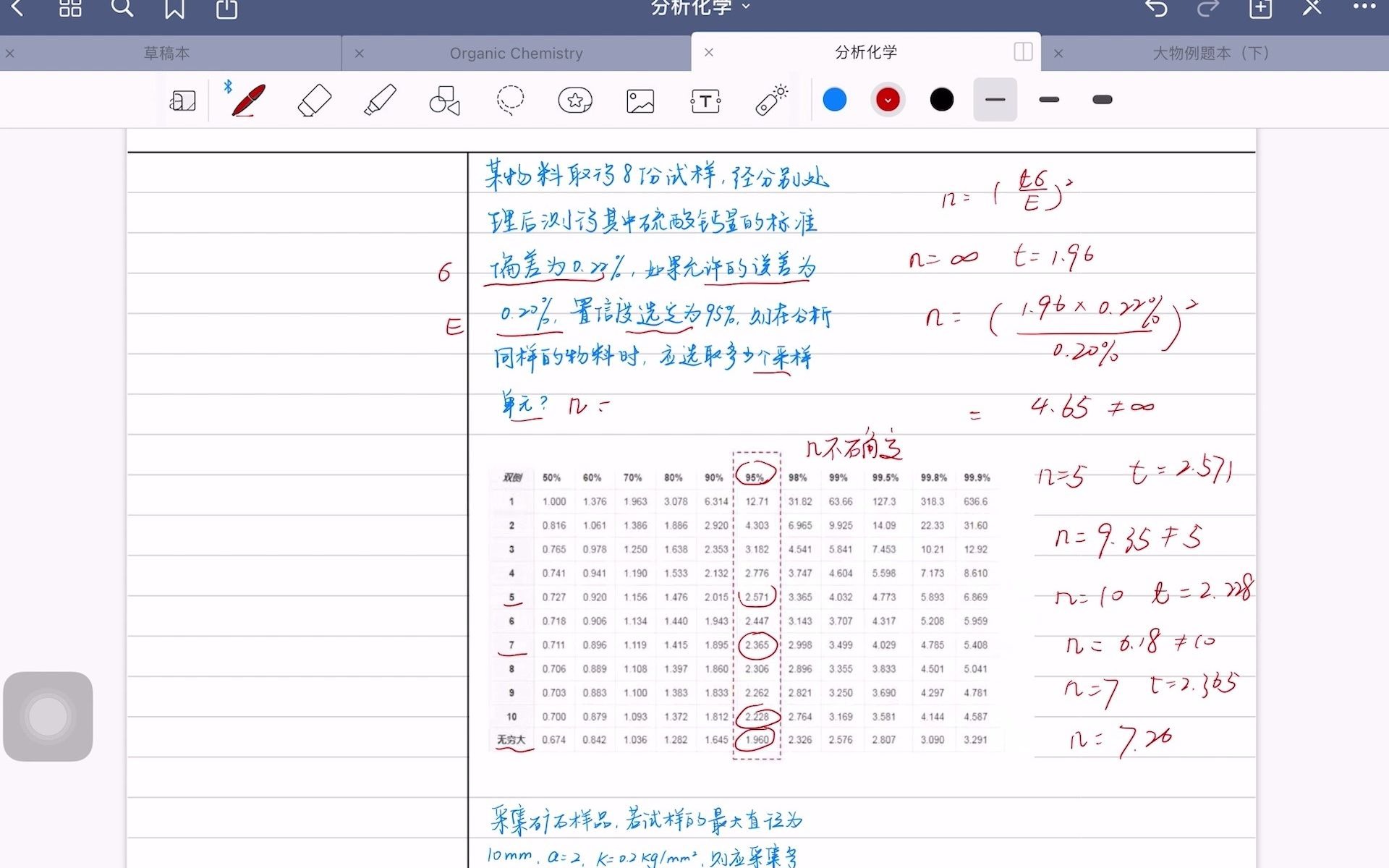Toggle the read-only/zoom window tool

(182, 101)
